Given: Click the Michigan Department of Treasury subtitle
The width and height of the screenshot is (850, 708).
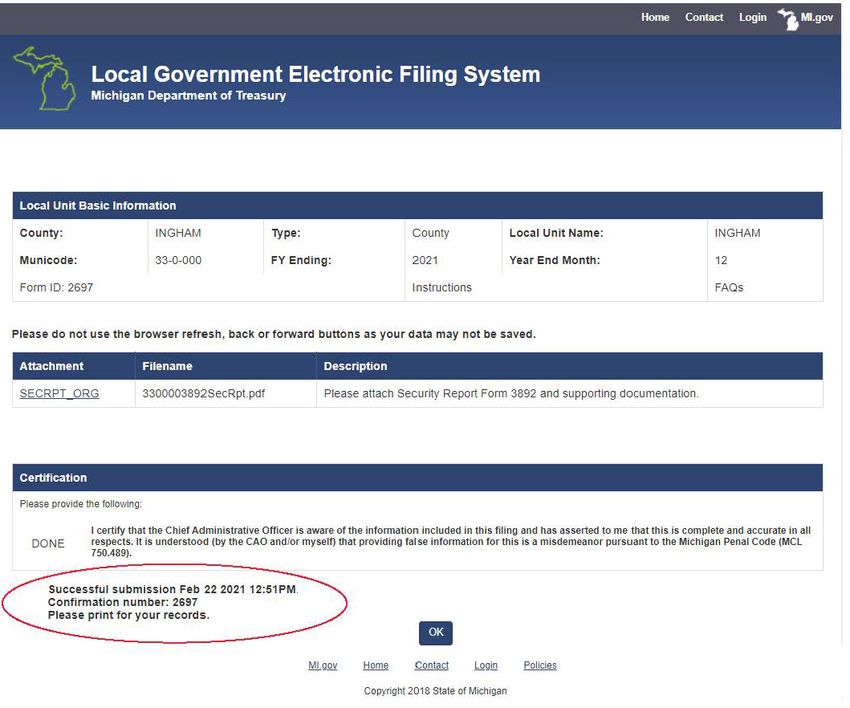Looking at the screenshot, I should coord(188,96).
